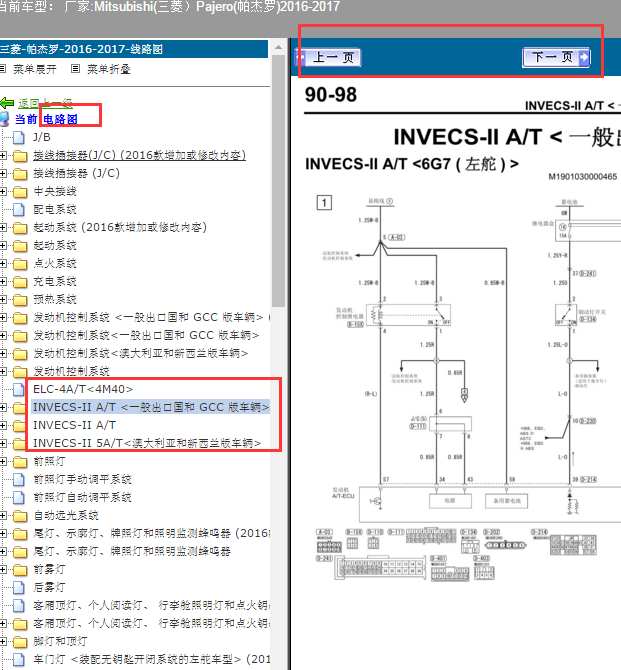This screenshot has width=621, height=670.
Task: Select INVECS-II A/T <一般出口国和 GCC 版车辆>
Action: pos(150,407)
